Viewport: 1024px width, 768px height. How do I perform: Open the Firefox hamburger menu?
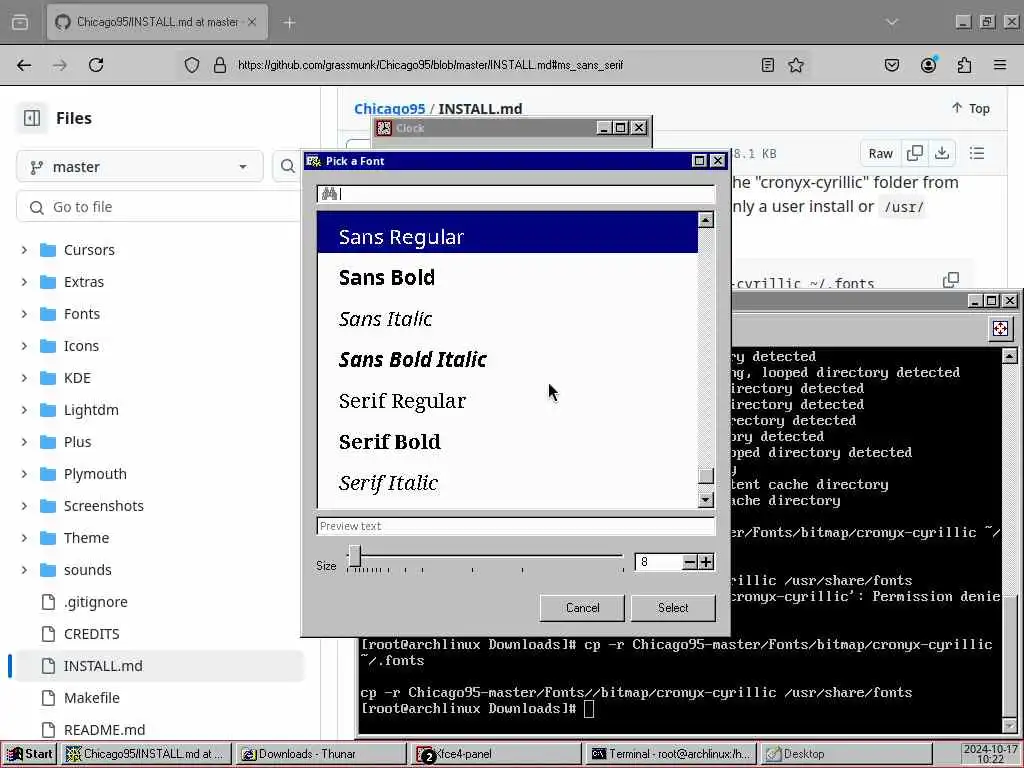pos(999,65)
